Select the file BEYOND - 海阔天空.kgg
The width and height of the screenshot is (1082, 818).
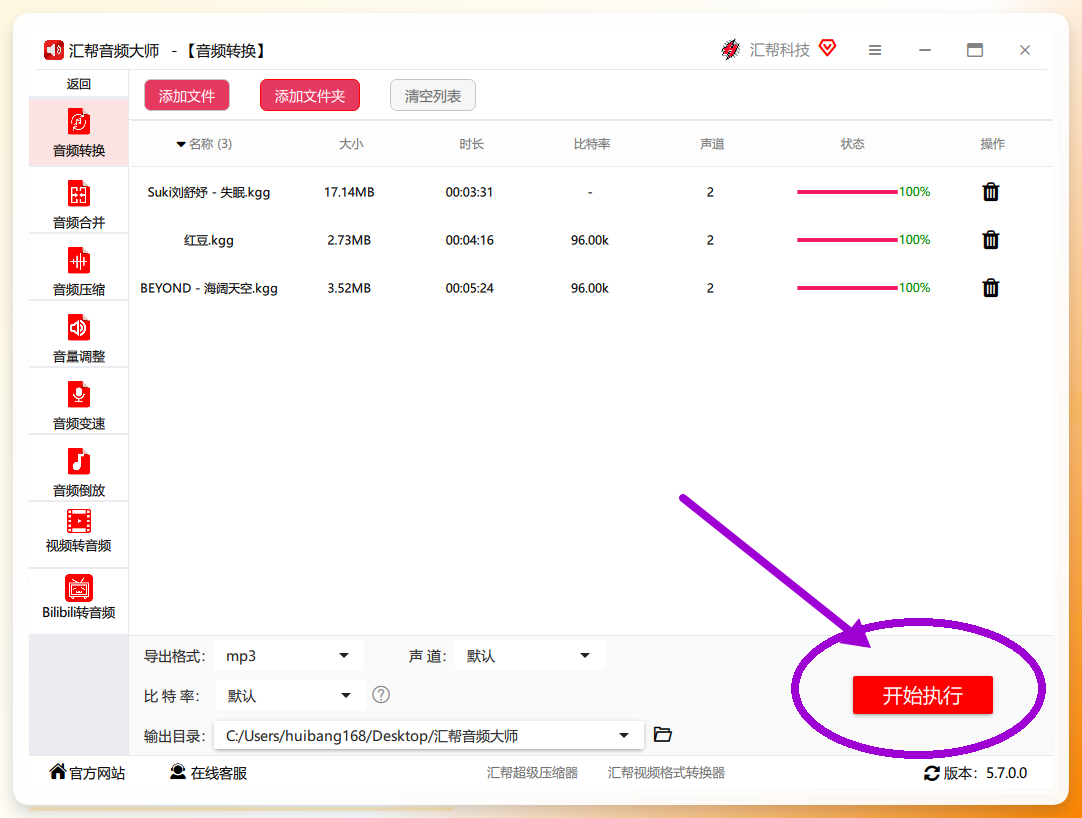pos(208,288)
